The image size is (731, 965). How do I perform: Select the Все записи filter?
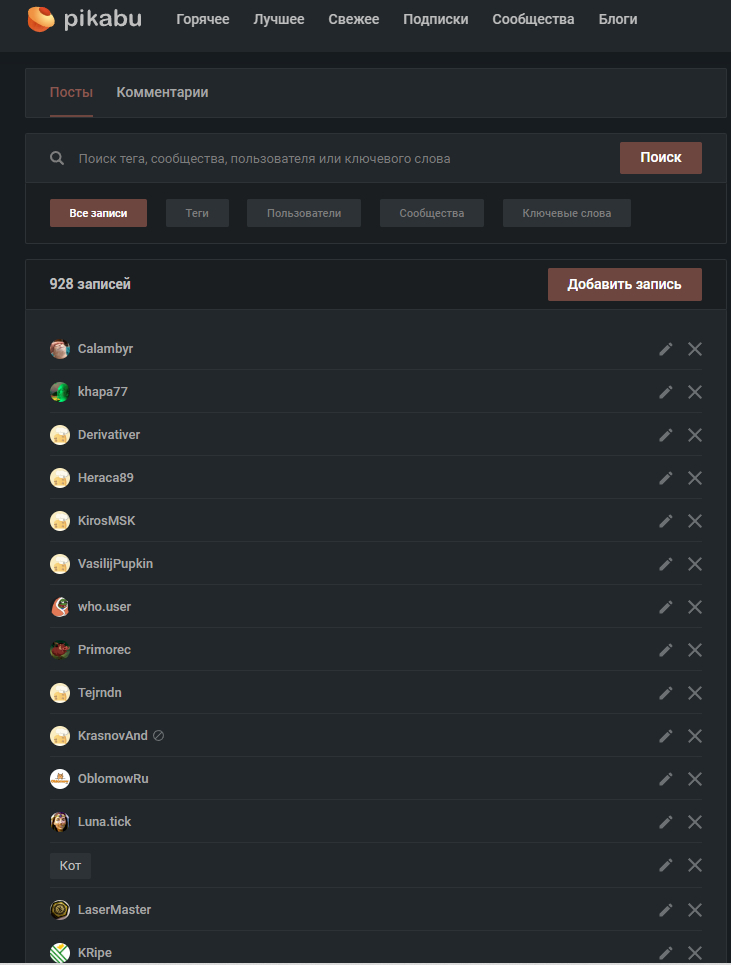(x=98, y=213)
